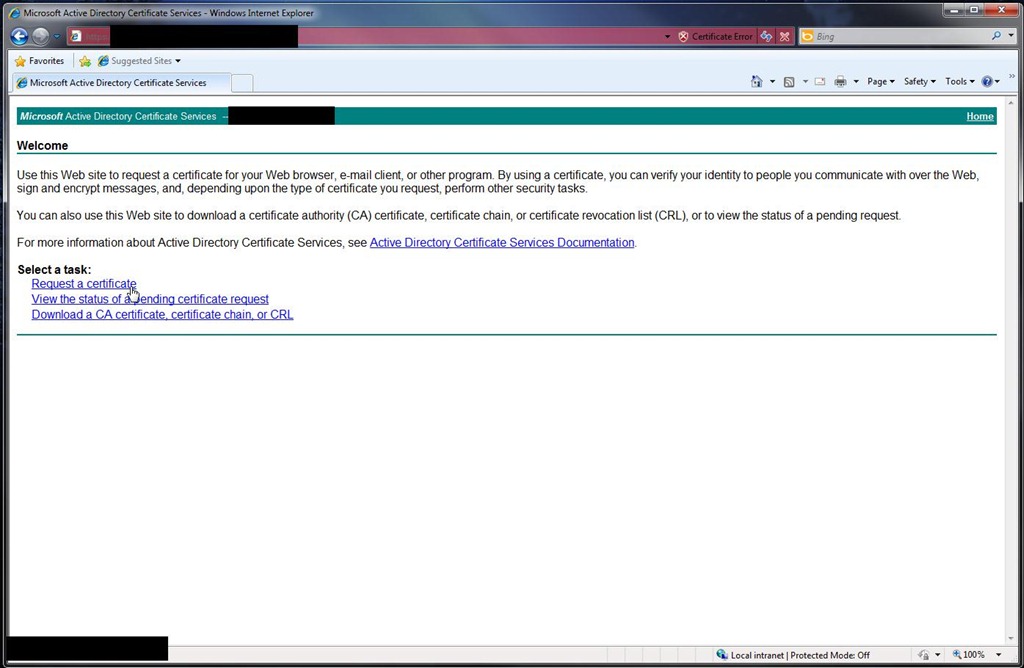Open the Tools dropdown menu
Viewport: 1024px width, 668px height.
(x=959, y=82)
